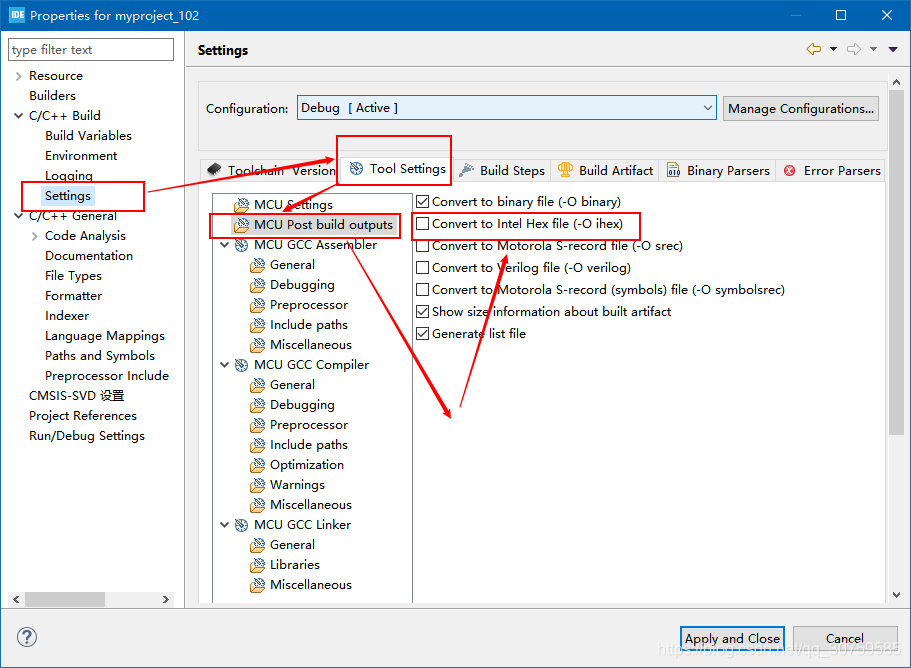
Task: Switch to the Binary Parsers tab
Action: 718,171
